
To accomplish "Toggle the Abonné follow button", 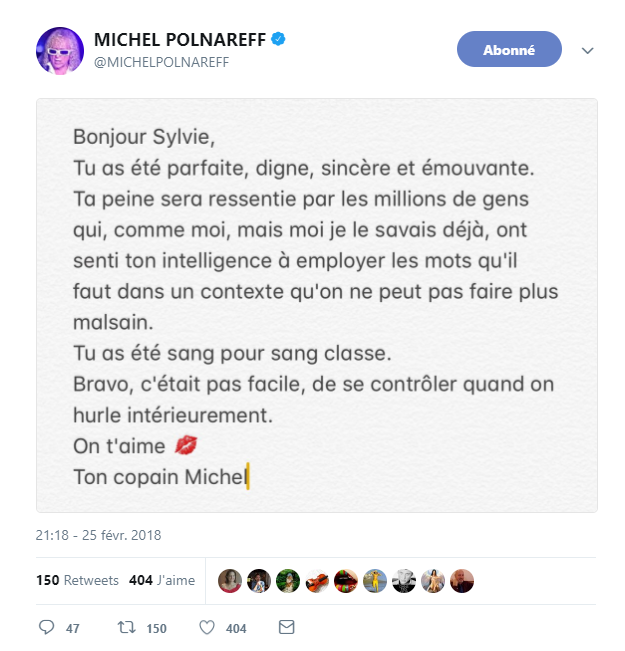I will (x=508, y=49).
